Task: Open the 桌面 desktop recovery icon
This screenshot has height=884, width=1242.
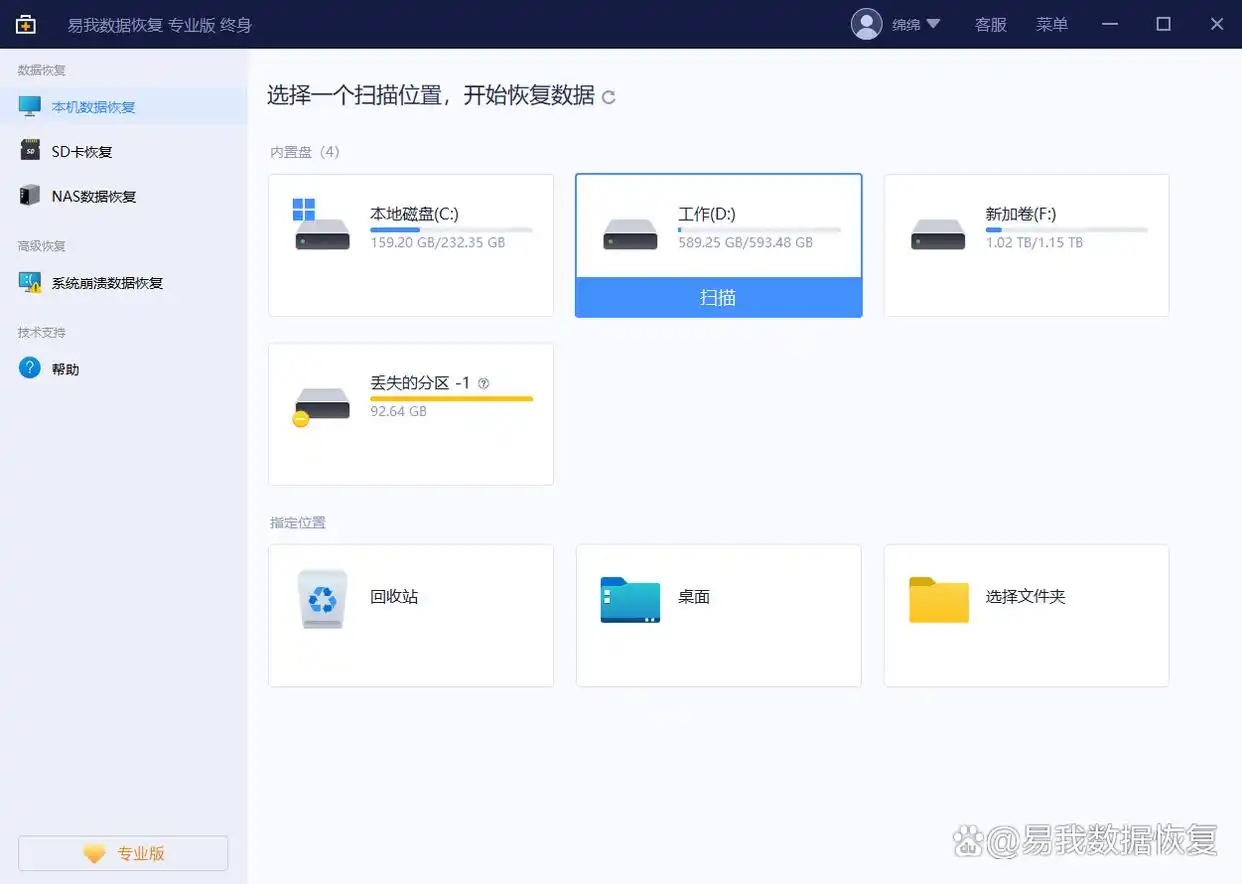Action: click(629, 598)
